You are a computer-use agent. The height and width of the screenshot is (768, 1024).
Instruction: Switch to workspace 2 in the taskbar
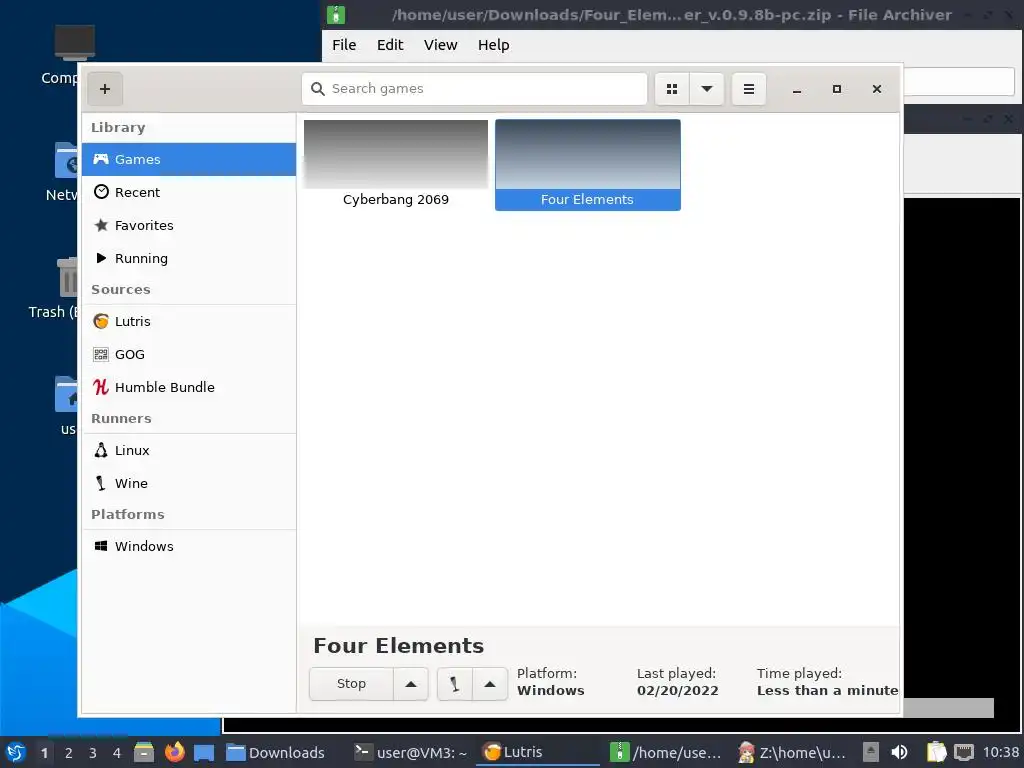click(69, 753)
